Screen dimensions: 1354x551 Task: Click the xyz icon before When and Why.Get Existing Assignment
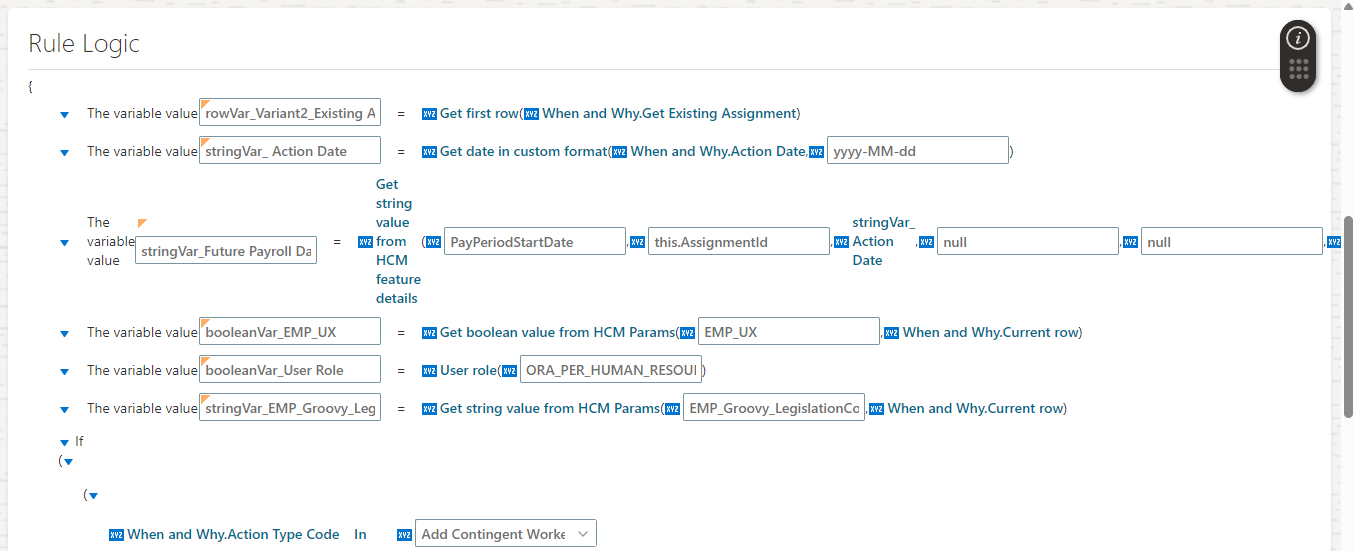532,114
